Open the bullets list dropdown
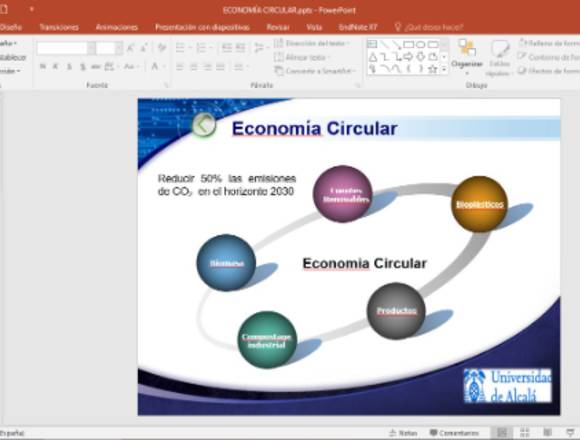Image resolution: width=580 pixels, height=440 pixels. (x=190, y=48)
